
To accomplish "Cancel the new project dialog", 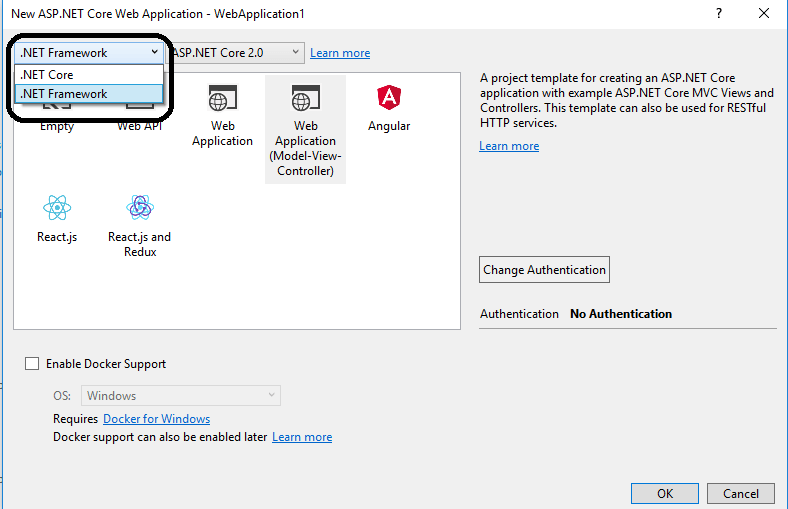I will click(741, 493).
